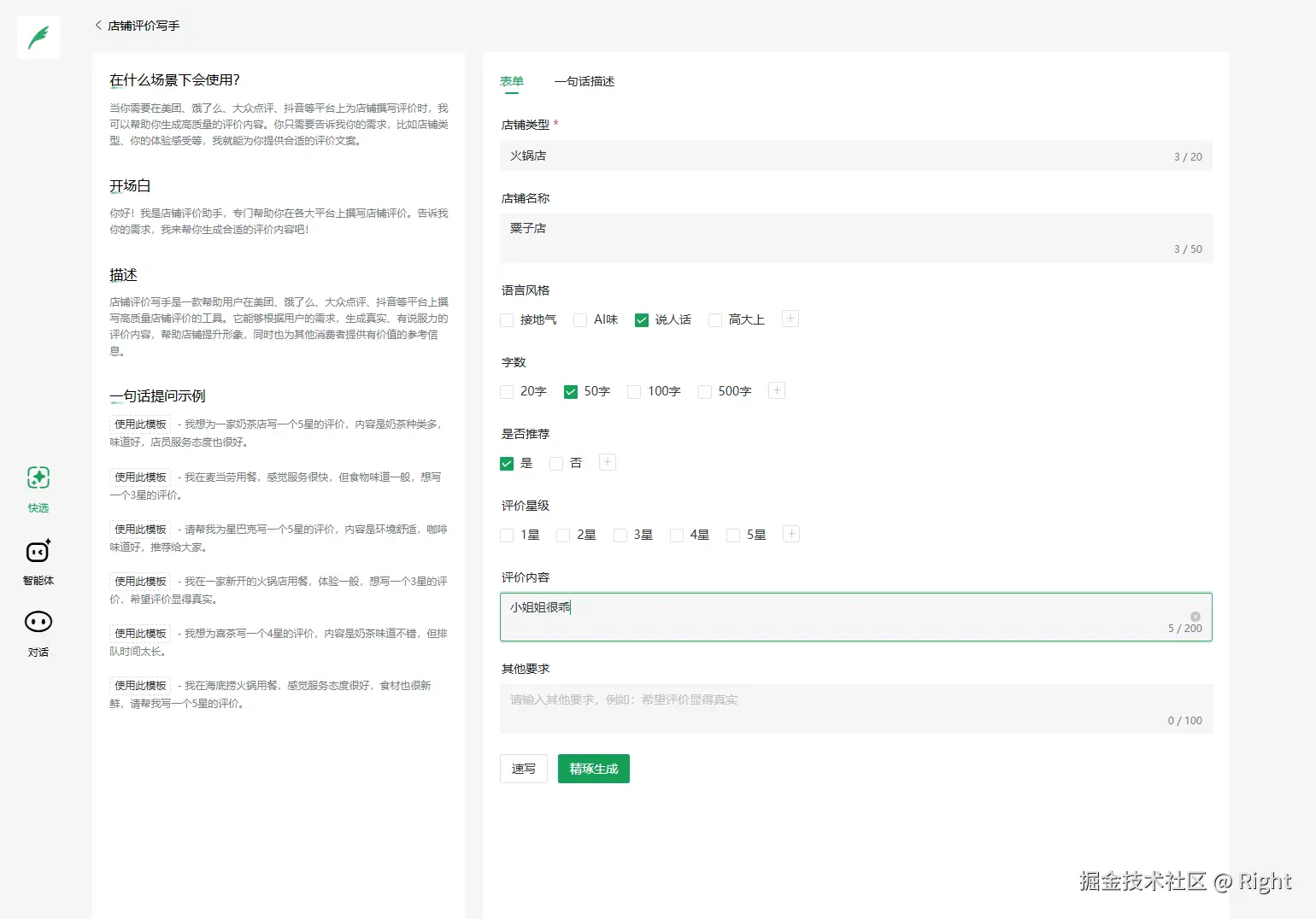Focus the 店铺类型 field containing 火锅店

[856, 155]
